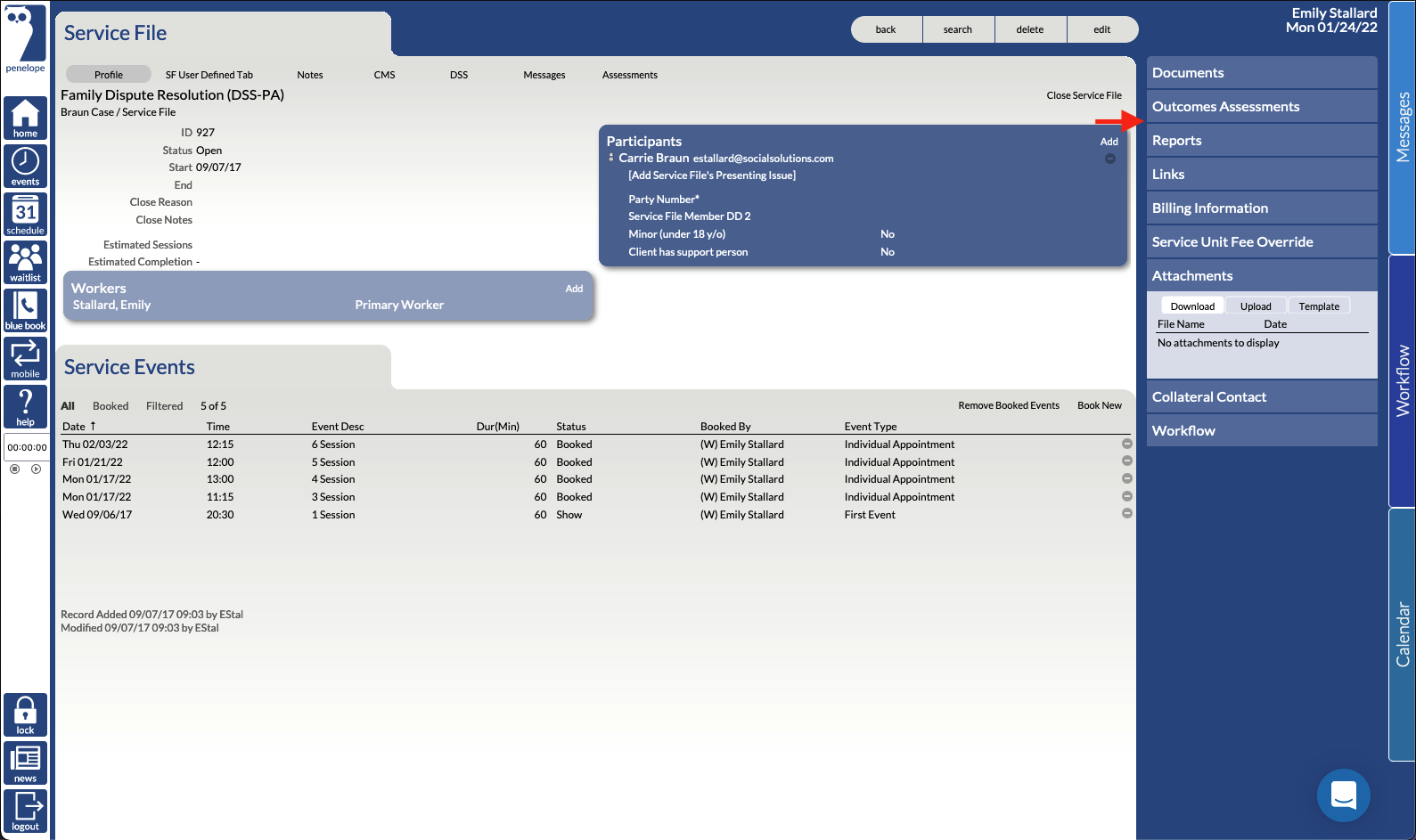1416x840 pixels.
Task: Show Filtered service events
Action: 165,406
